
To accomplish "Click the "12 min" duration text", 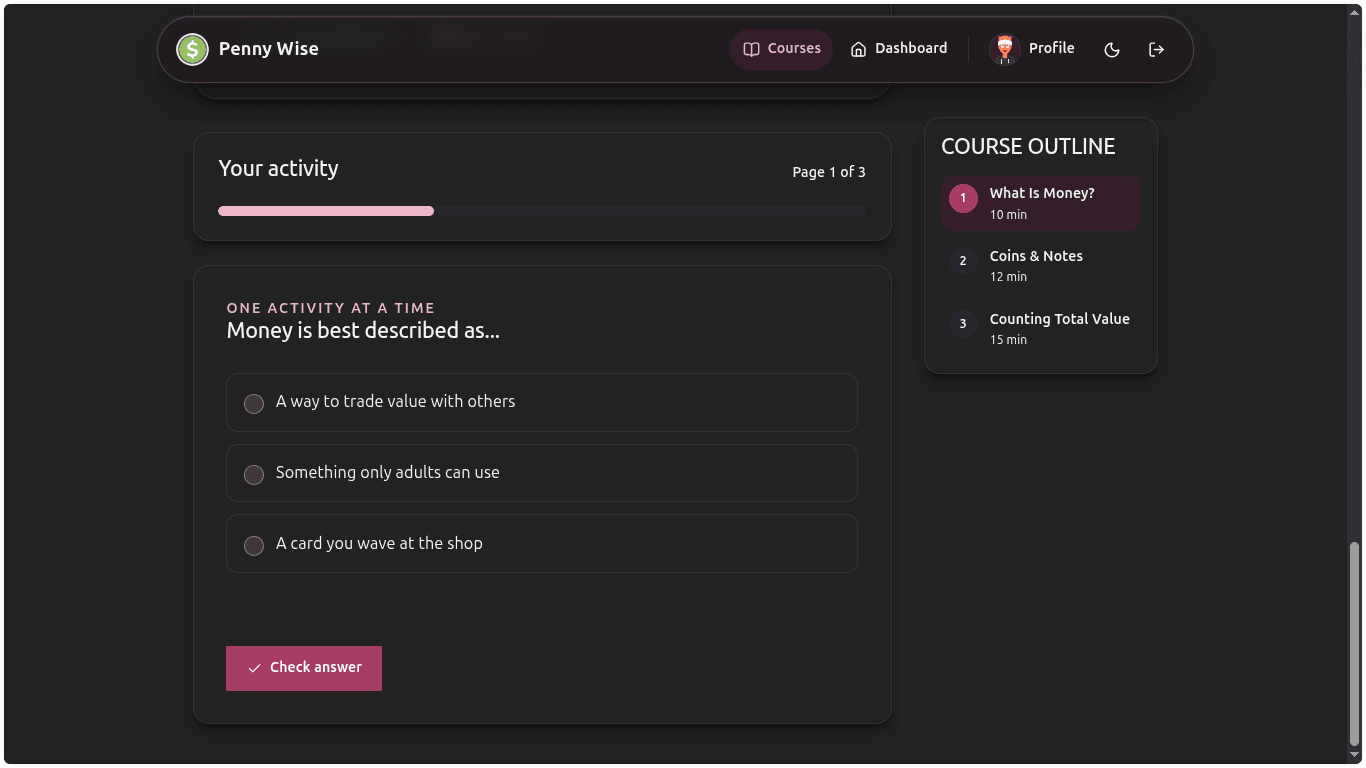I will pyautogui.click(x=1008, y=277).
